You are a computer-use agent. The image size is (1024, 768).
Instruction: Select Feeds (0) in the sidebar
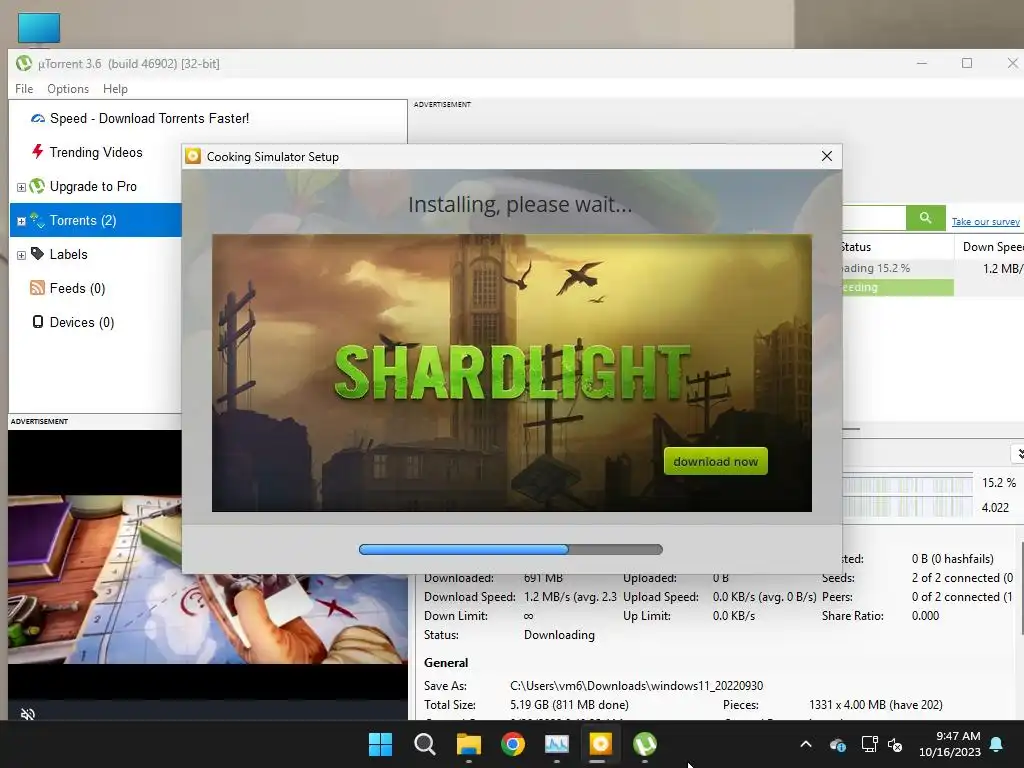(77, 288)
